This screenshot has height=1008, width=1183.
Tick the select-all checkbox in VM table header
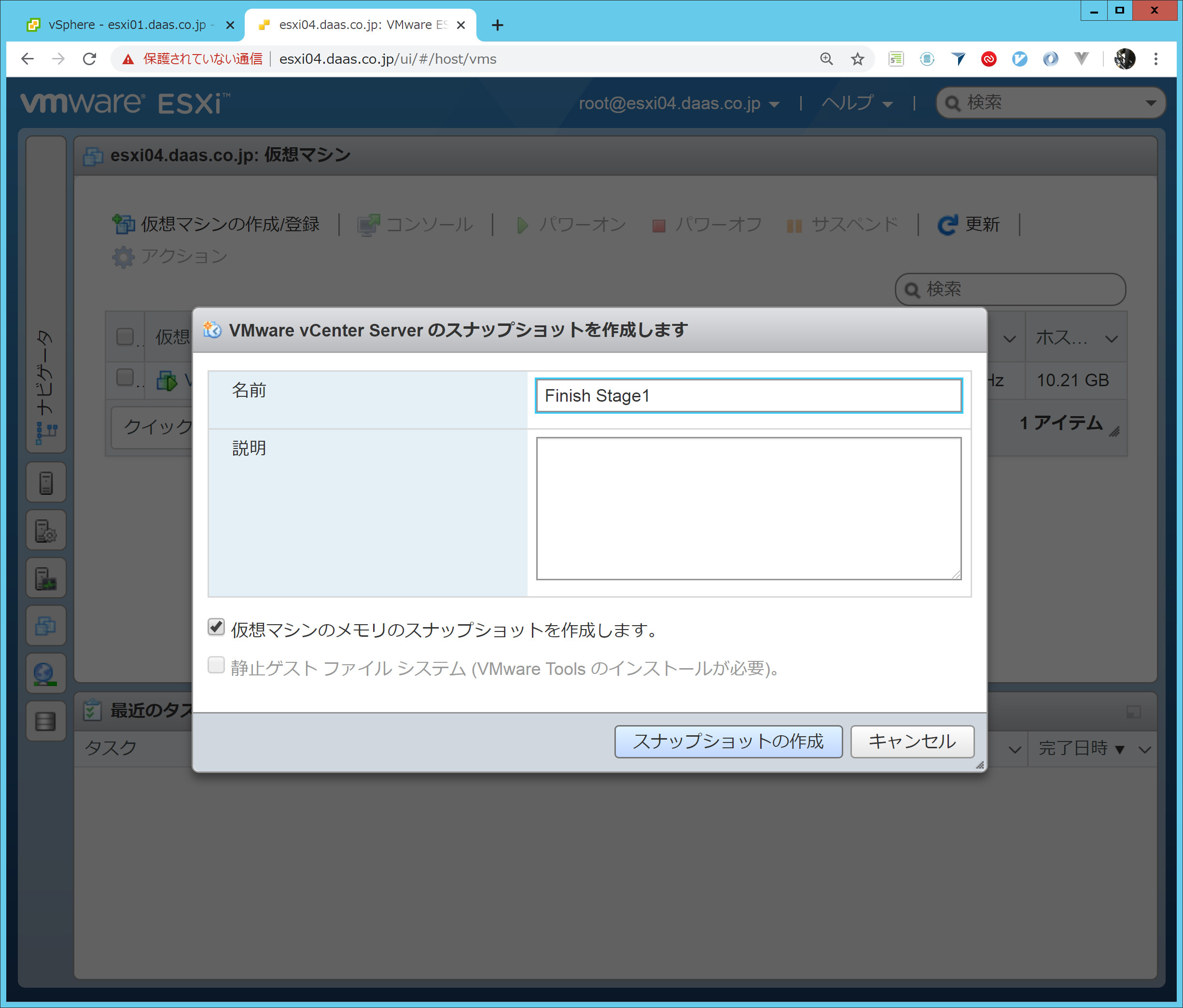[125, 336]
